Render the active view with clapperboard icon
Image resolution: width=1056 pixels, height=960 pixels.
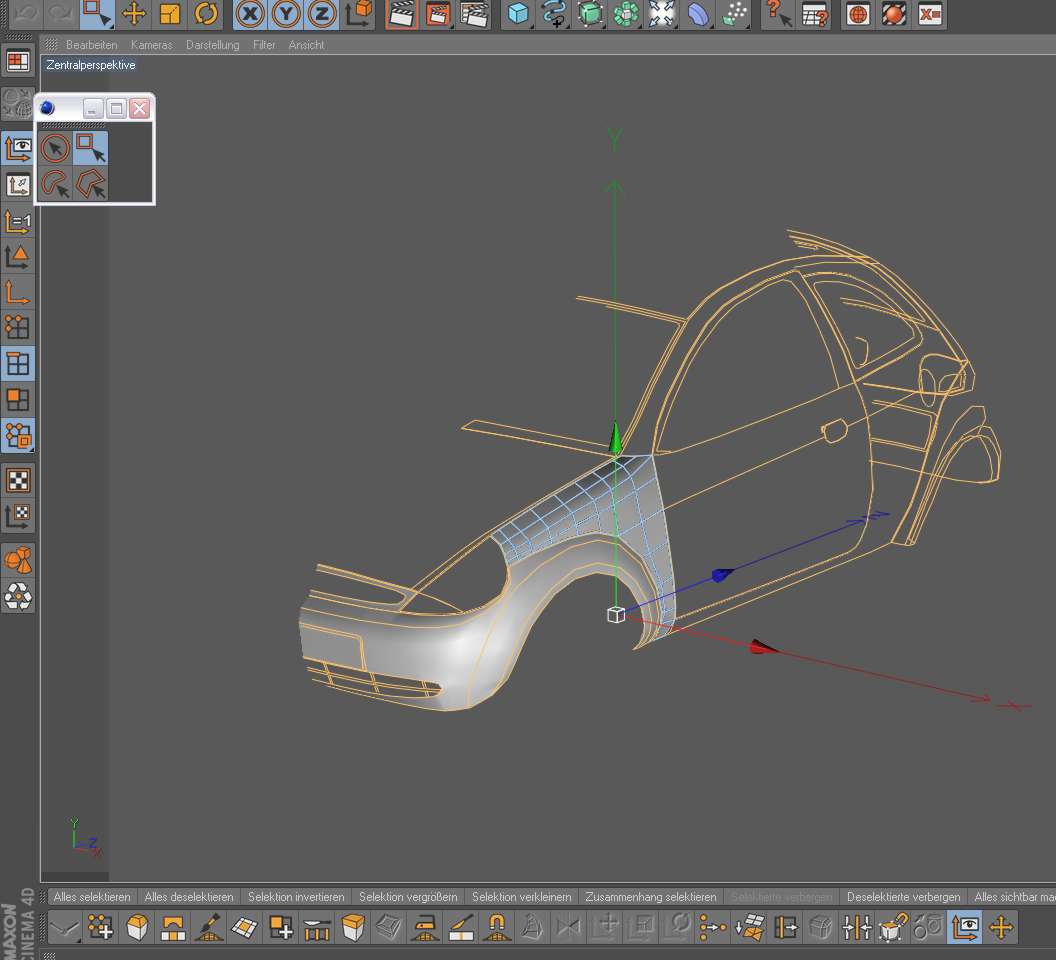click(401, 14)
